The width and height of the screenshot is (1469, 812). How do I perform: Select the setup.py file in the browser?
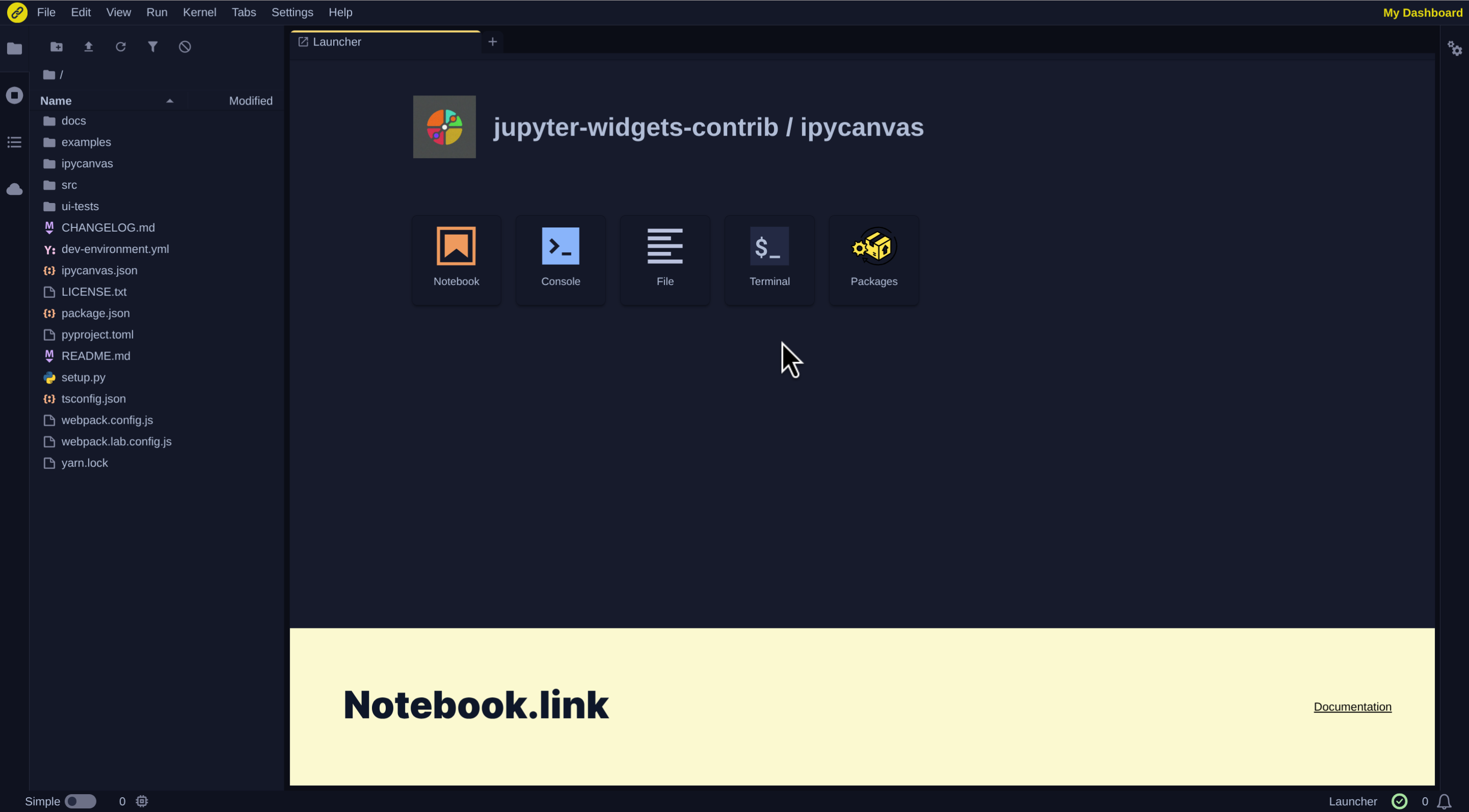point(83,377)
